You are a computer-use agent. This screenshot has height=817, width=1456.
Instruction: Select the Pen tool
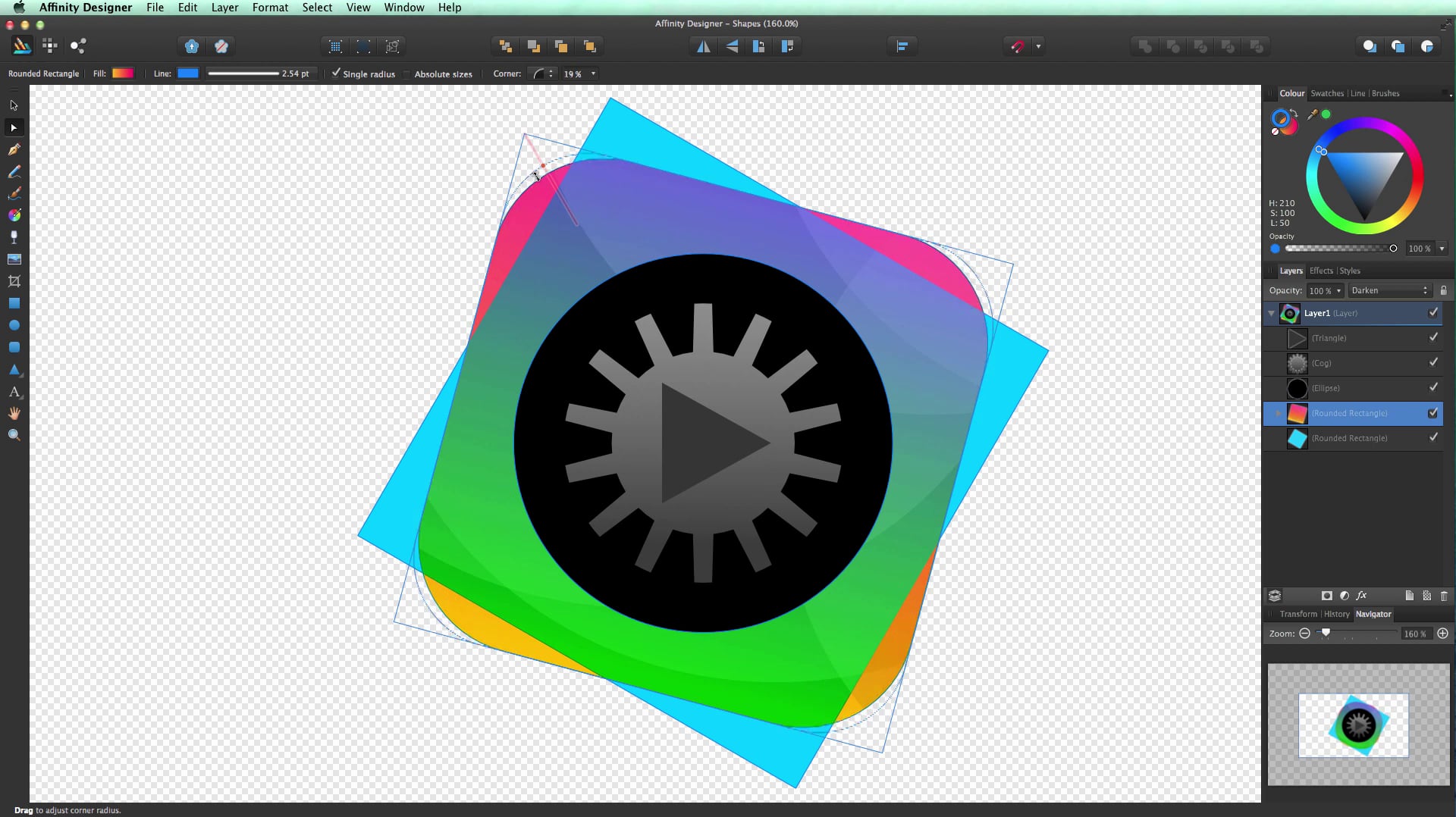pyautogui.click(x=14, y=149)
